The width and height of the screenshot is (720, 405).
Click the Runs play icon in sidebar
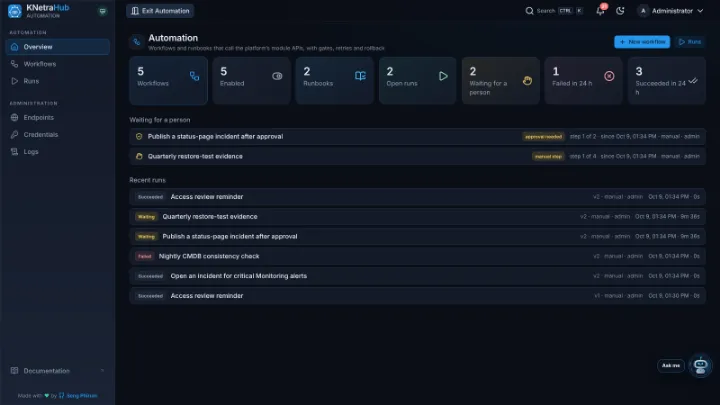(x=15, y=81)
